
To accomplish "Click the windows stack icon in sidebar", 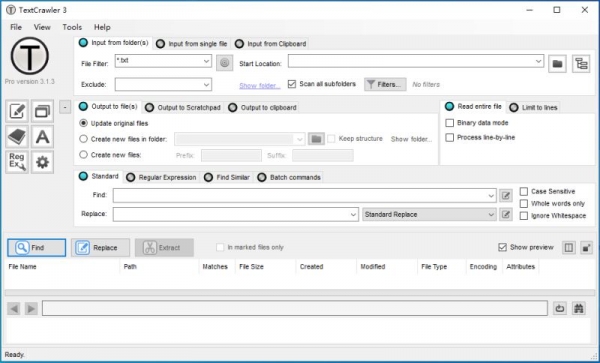I will tap(42, 111).
